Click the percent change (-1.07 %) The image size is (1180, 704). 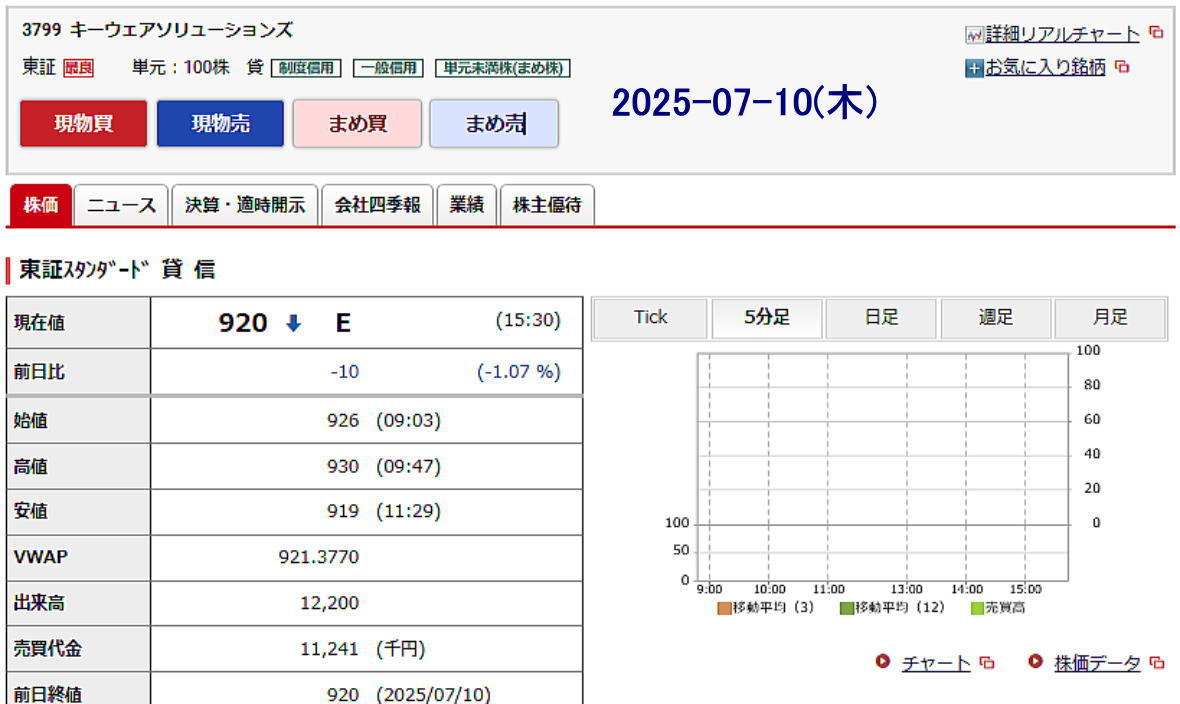pyautogui.click(x=519, y=372)
